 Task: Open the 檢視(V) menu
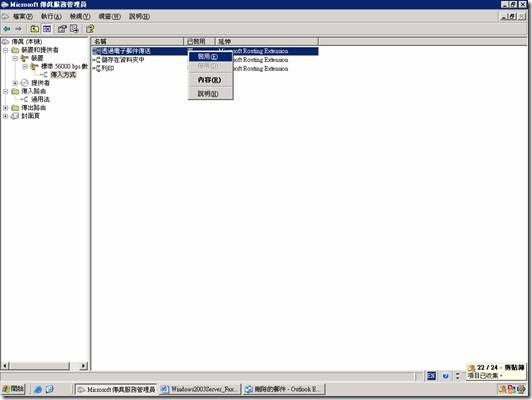tap(80, 17)
